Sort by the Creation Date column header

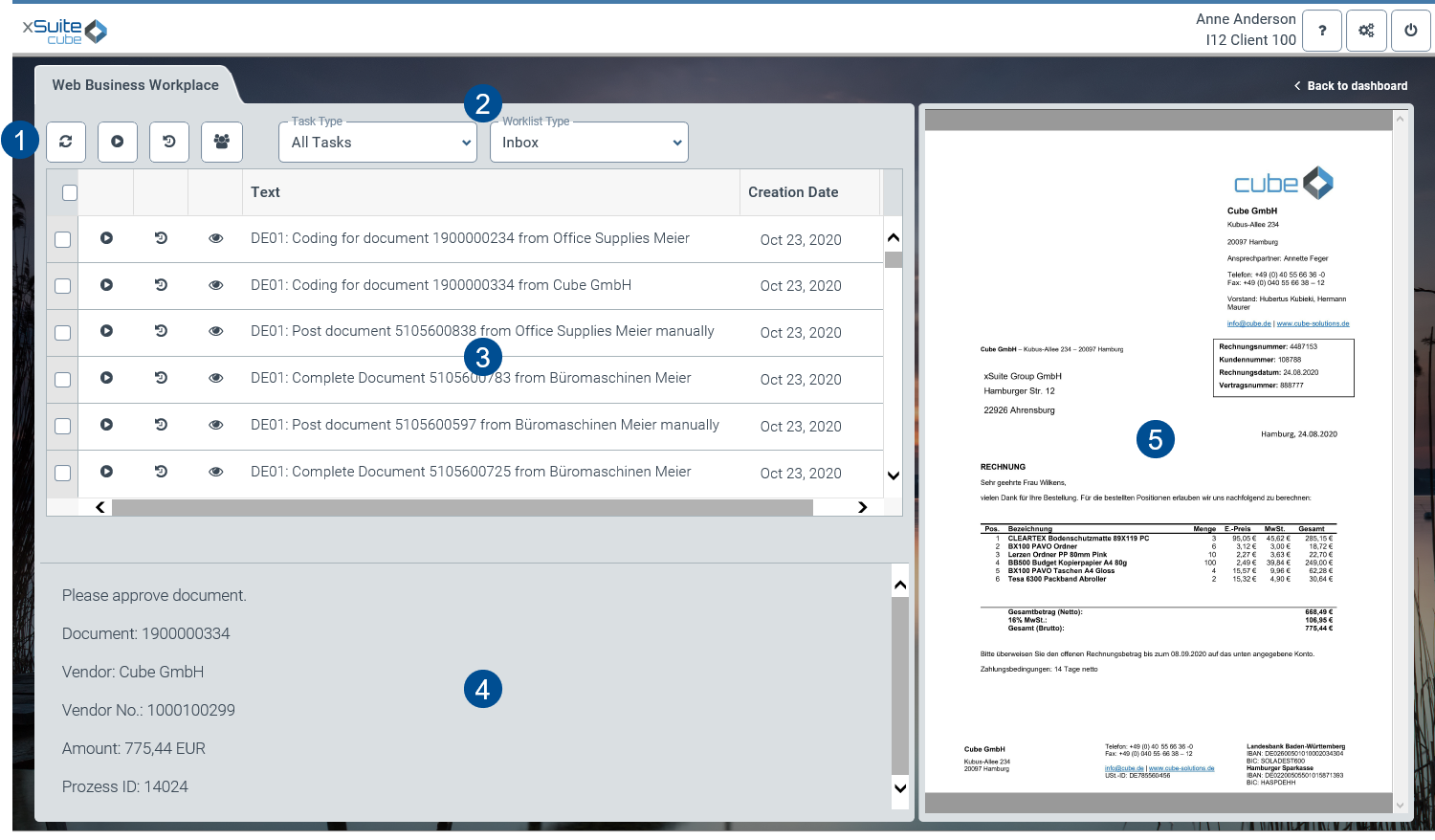pos(793,192)
